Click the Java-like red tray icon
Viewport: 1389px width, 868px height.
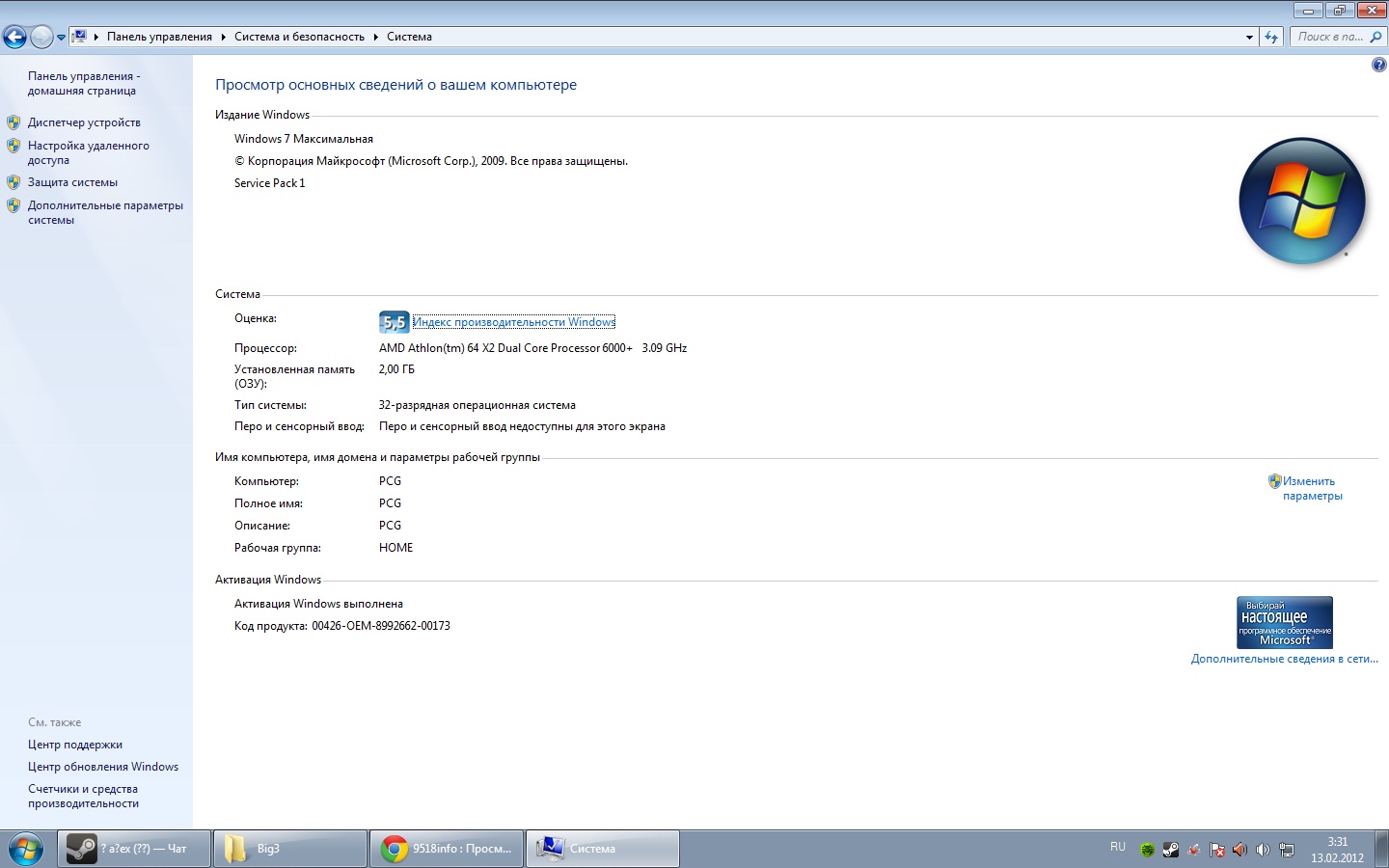coord(1194,850)
